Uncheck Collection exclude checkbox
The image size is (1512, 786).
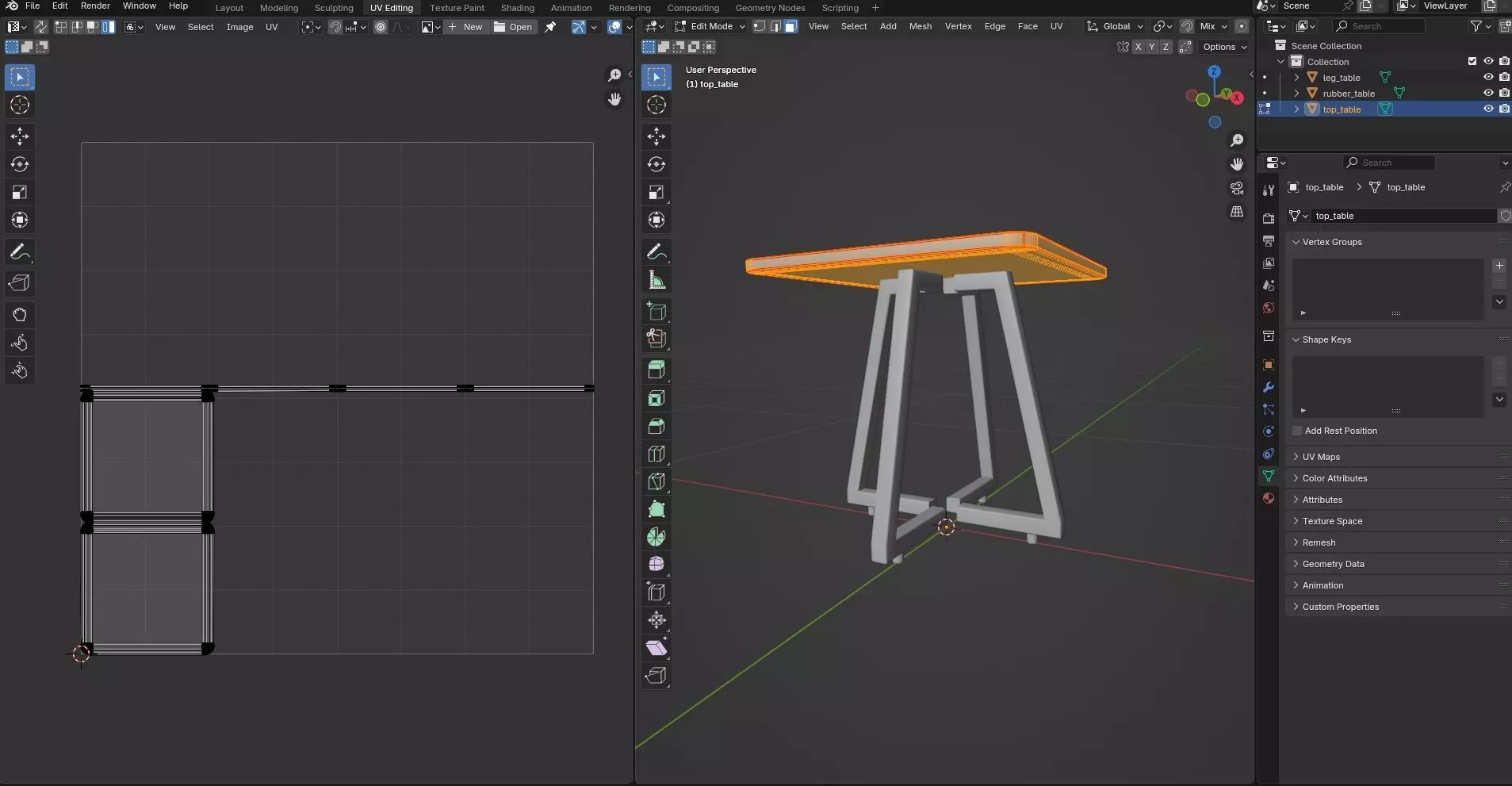[x=1472, y=61]
